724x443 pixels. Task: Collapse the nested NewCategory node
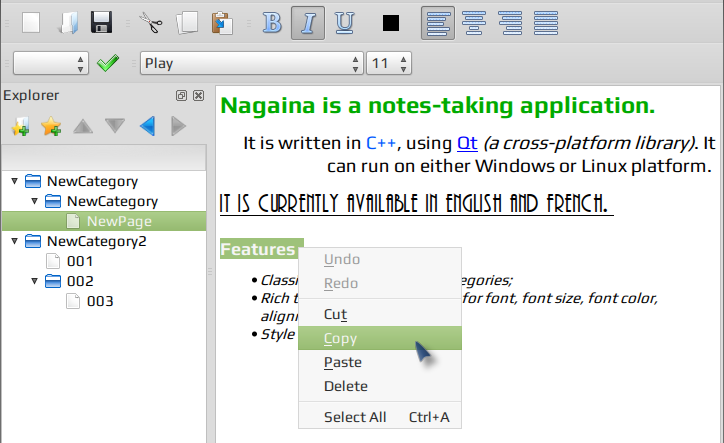34,201
